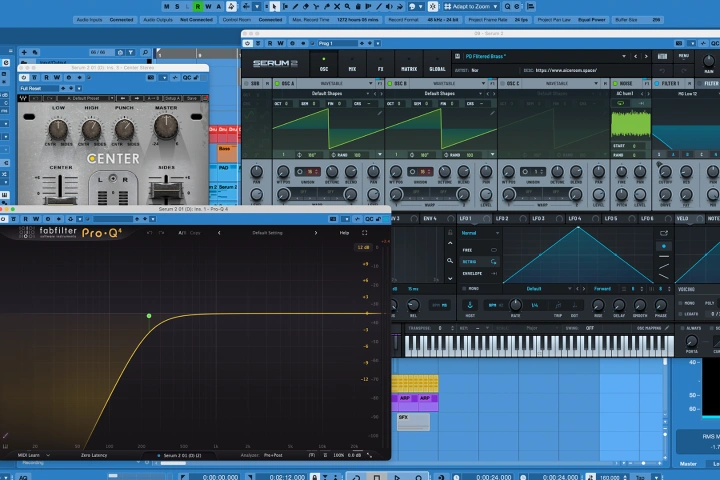720x480 pixels.
Task: Select the Play speaker tool
Action: 389,6
